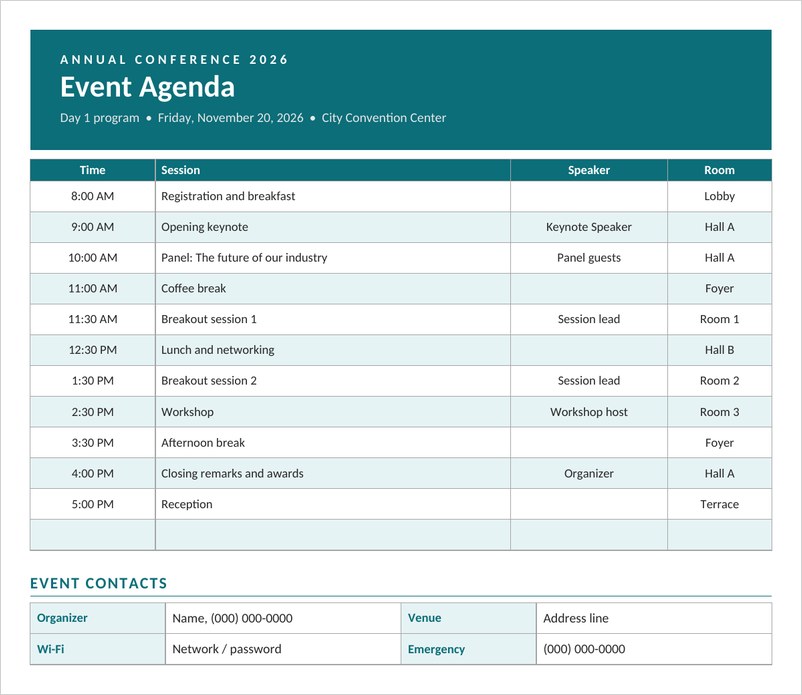Viewport: 802px width, 695px height.
Task: Click the 'ANNUAL CONFERENCE 2026' heading
Action: click(174, 60)
